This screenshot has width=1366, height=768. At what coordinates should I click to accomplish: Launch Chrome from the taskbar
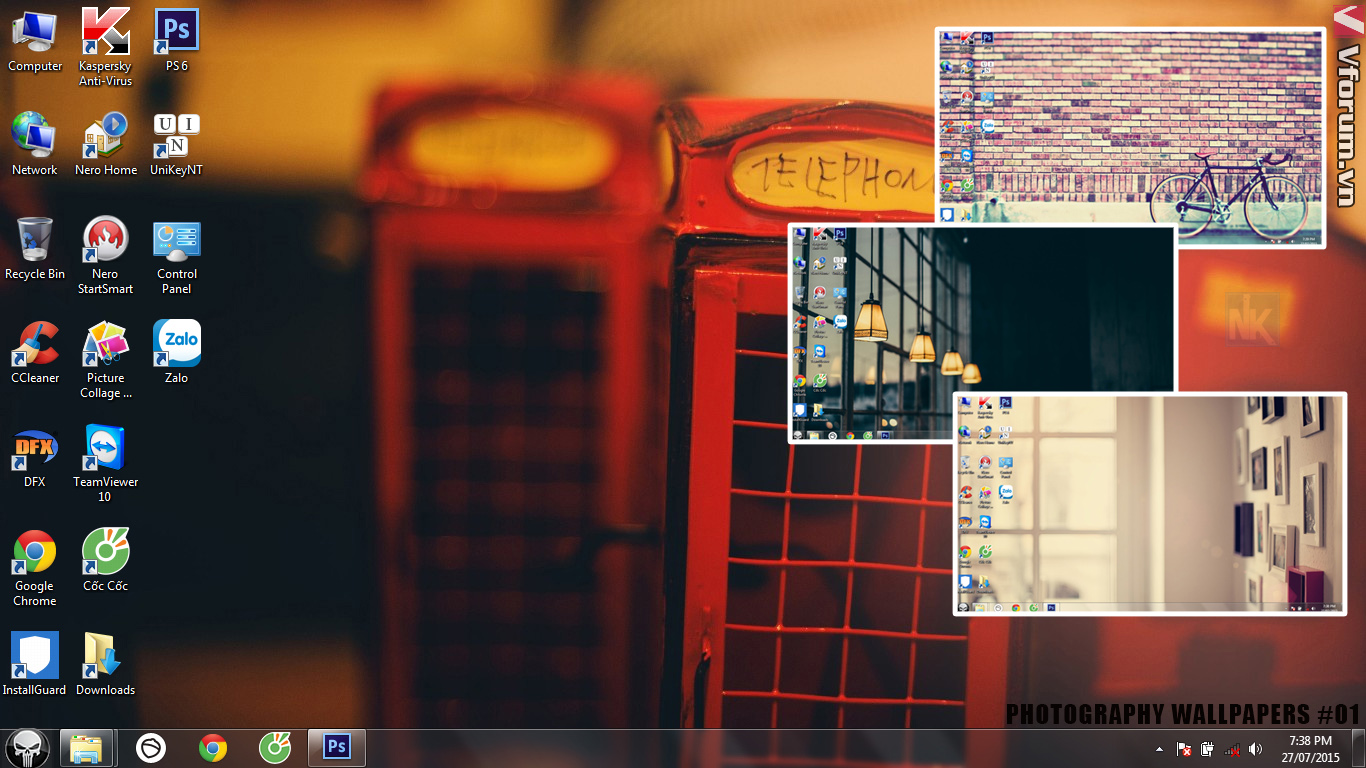coord(212,748)
